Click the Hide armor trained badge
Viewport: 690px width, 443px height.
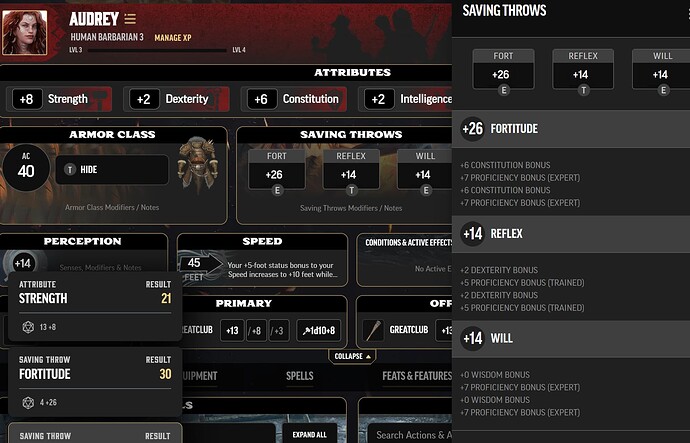(70, 169)
